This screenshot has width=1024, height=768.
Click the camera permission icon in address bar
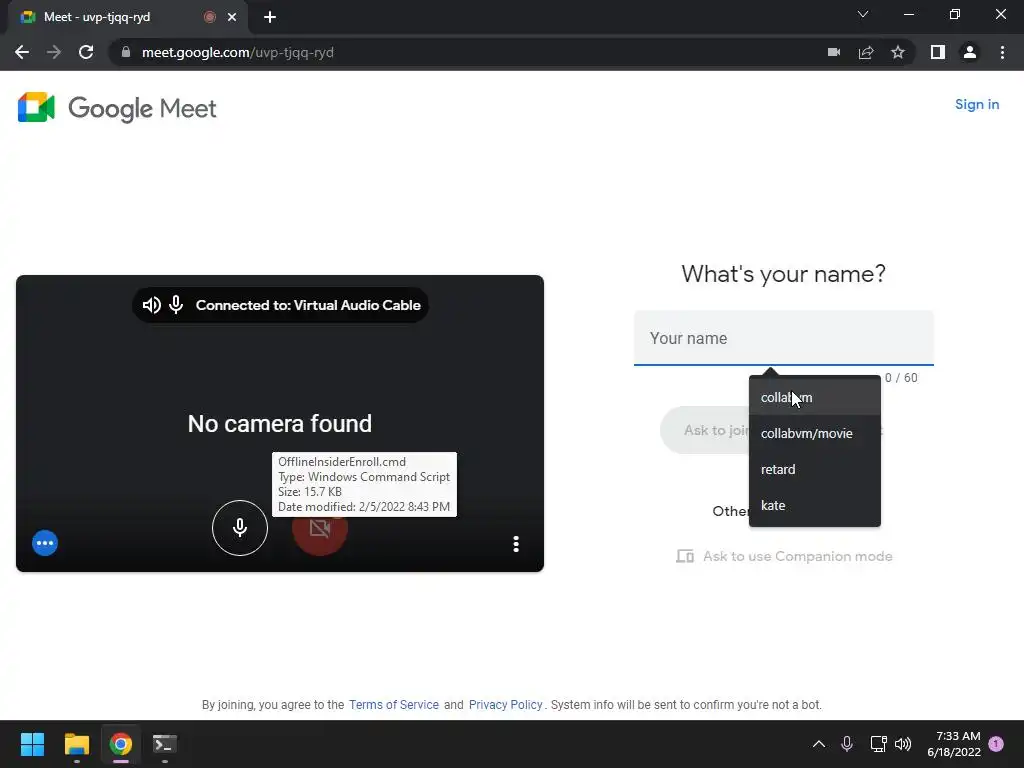click(x=834, y=52)
